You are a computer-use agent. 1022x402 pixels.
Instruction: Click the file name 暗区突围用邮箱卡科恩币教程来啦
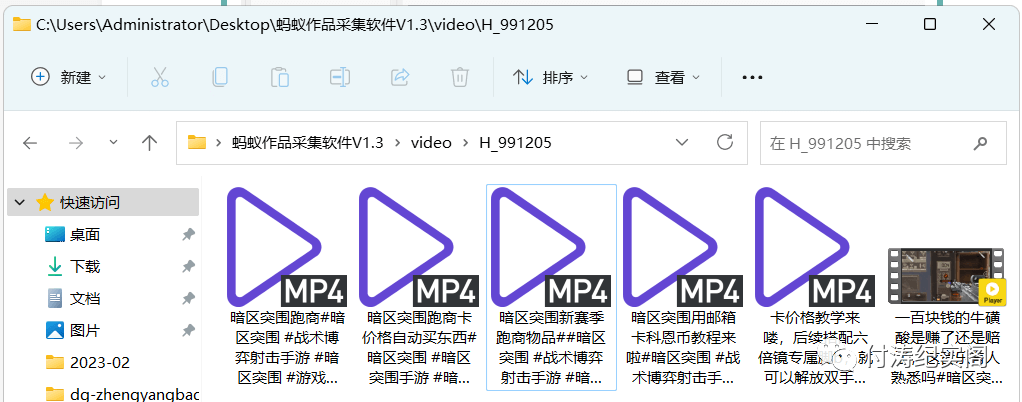(684, 348)
